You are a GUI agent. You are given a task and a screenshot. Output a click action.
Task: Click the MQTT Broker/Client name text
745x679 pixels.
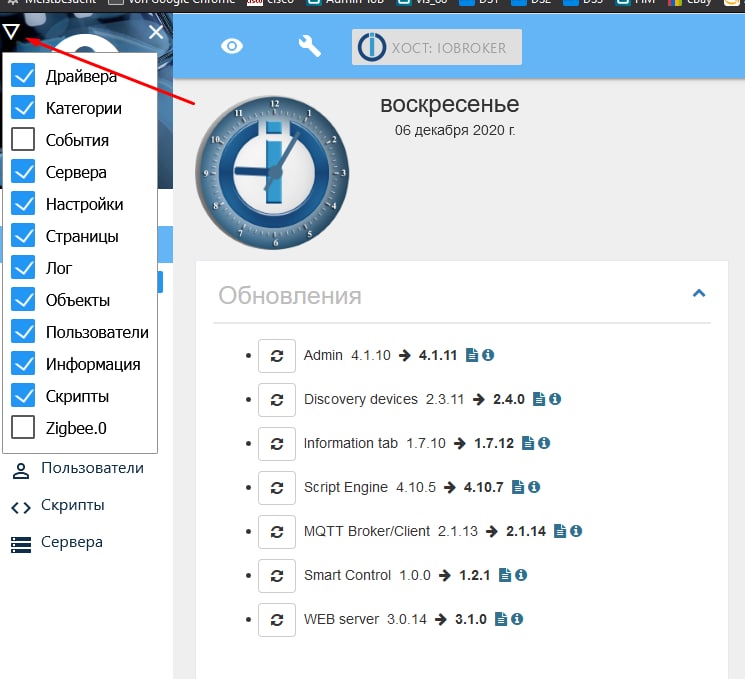point(367,531)
